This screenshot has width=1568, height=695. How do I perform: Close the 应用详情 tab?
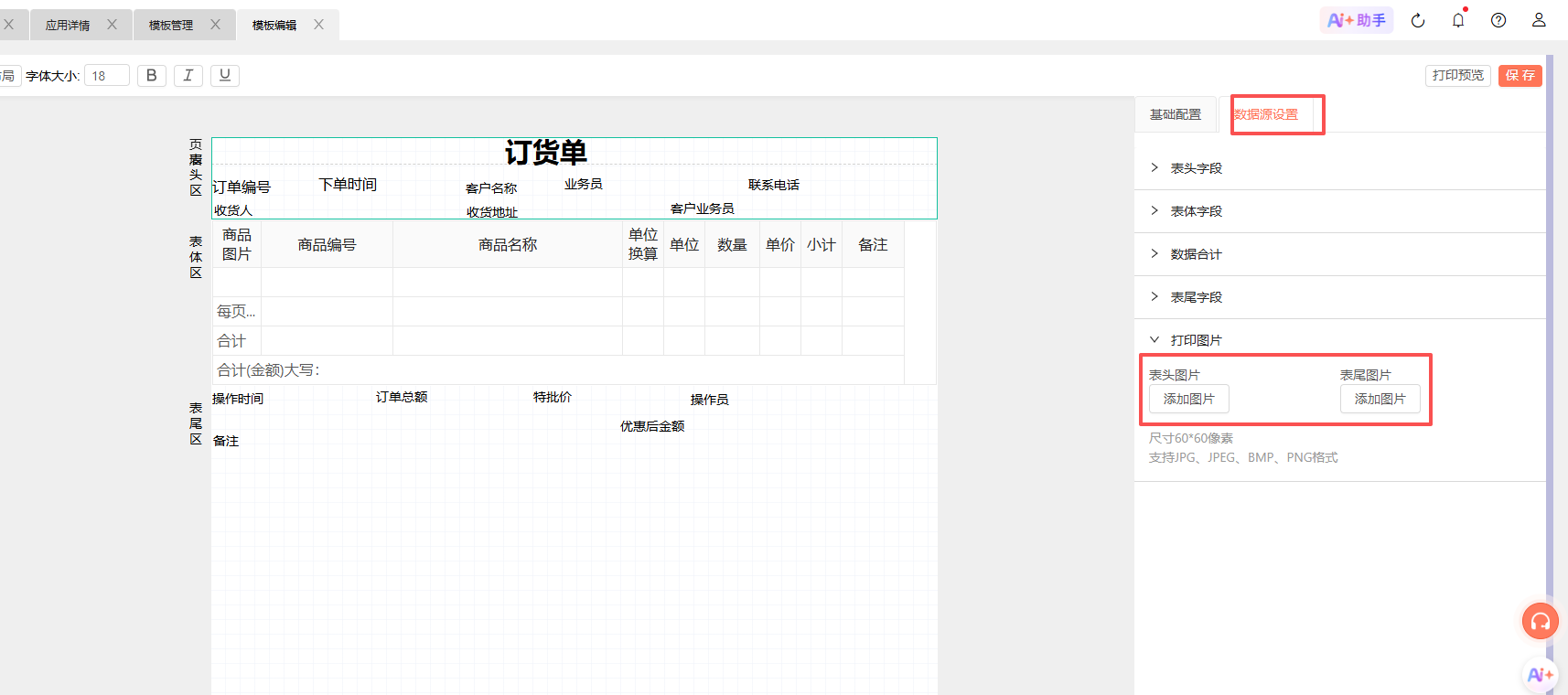(x=112, y=25)
